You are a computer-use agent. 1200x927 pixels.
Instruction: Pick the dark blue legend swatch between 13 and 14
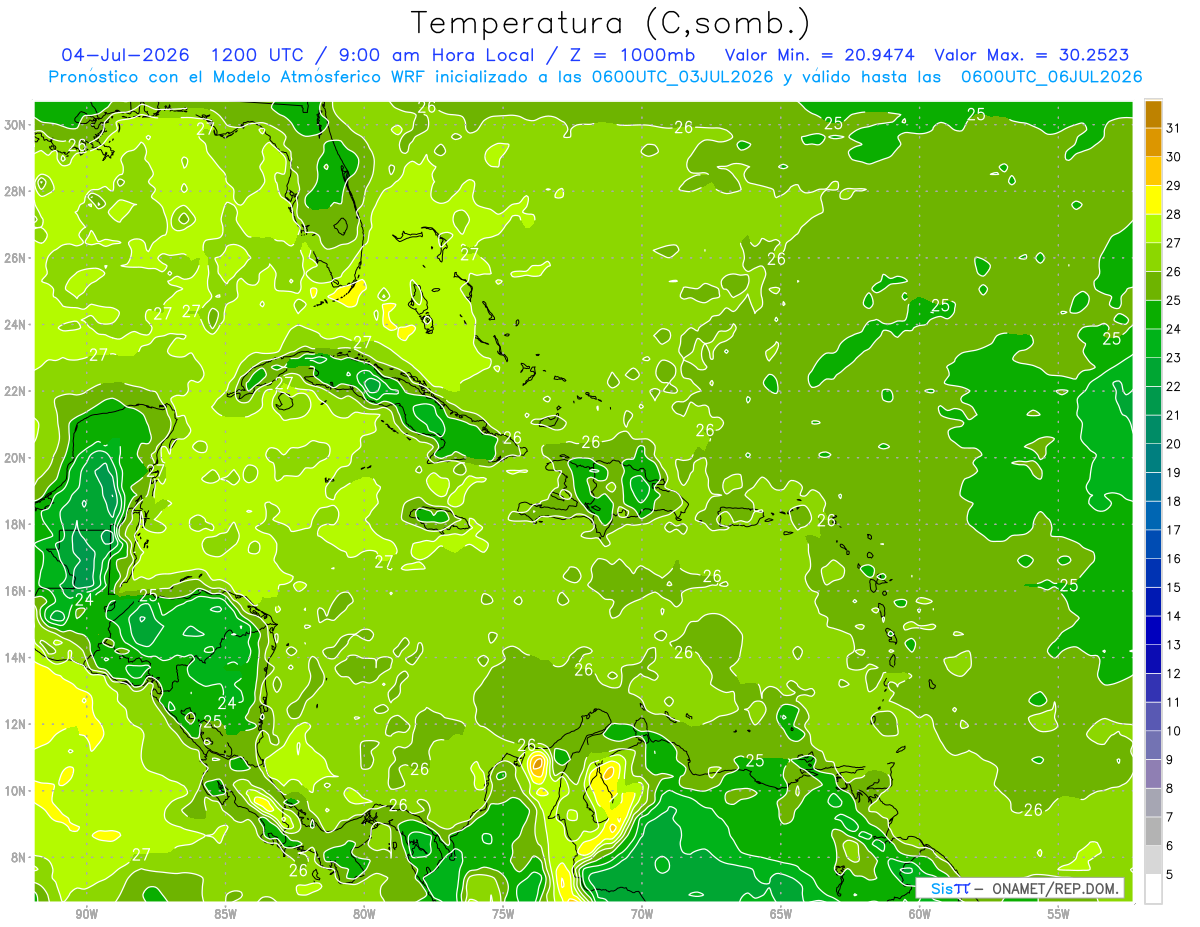1153,631
